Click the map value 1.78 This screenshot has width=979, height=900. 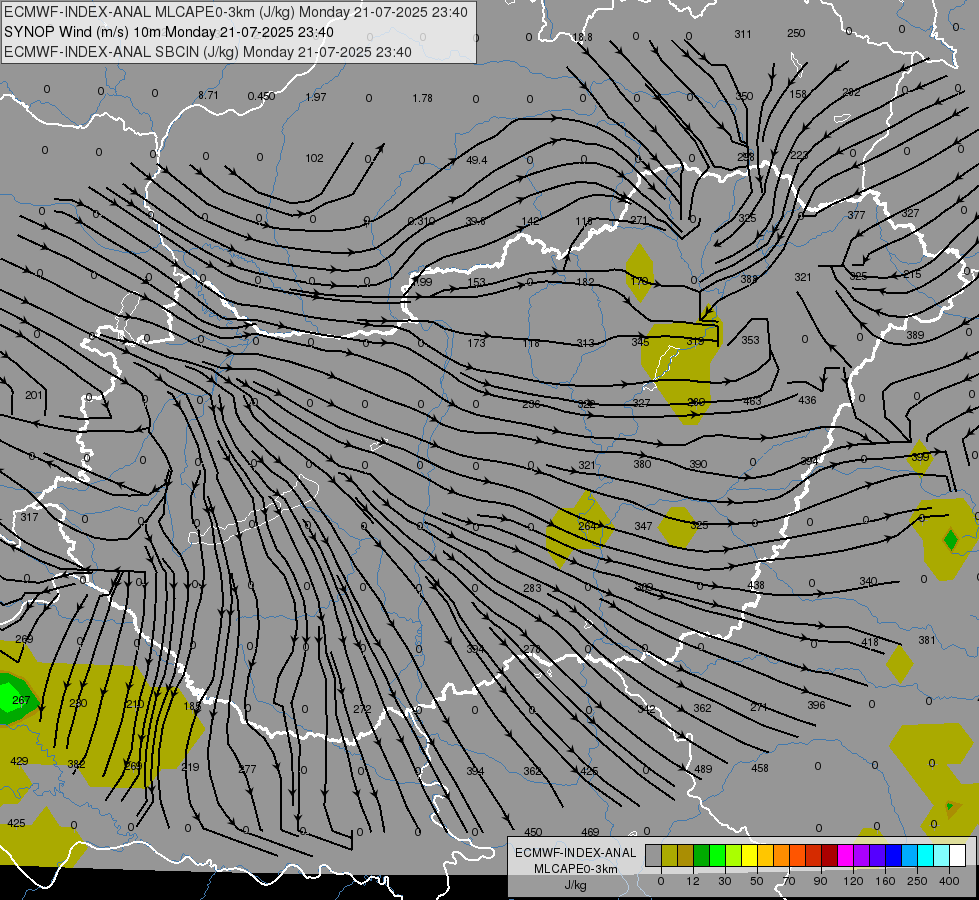click(x=423, y=98)
